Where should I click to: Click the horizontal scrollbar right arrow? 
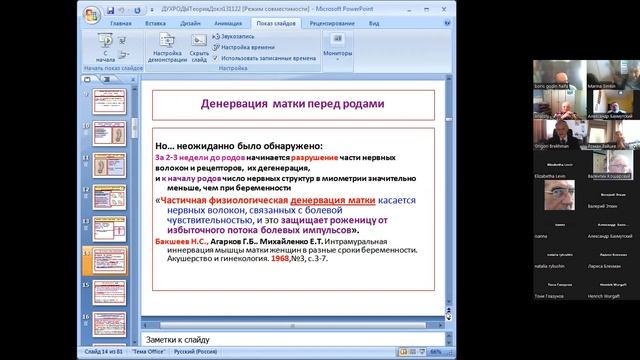441,325
